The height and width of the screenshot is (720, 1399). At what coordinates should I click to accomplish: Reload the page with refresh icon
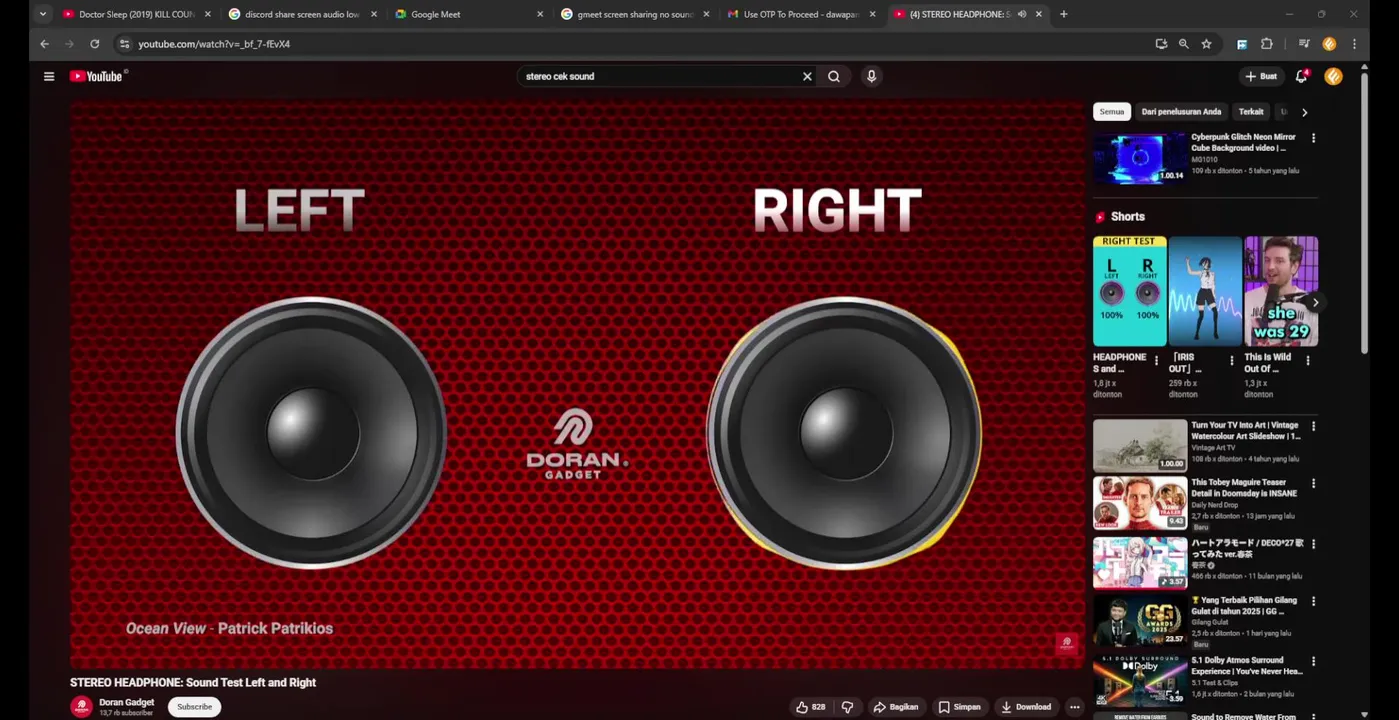pyautogui.click(x=95, y=44)
